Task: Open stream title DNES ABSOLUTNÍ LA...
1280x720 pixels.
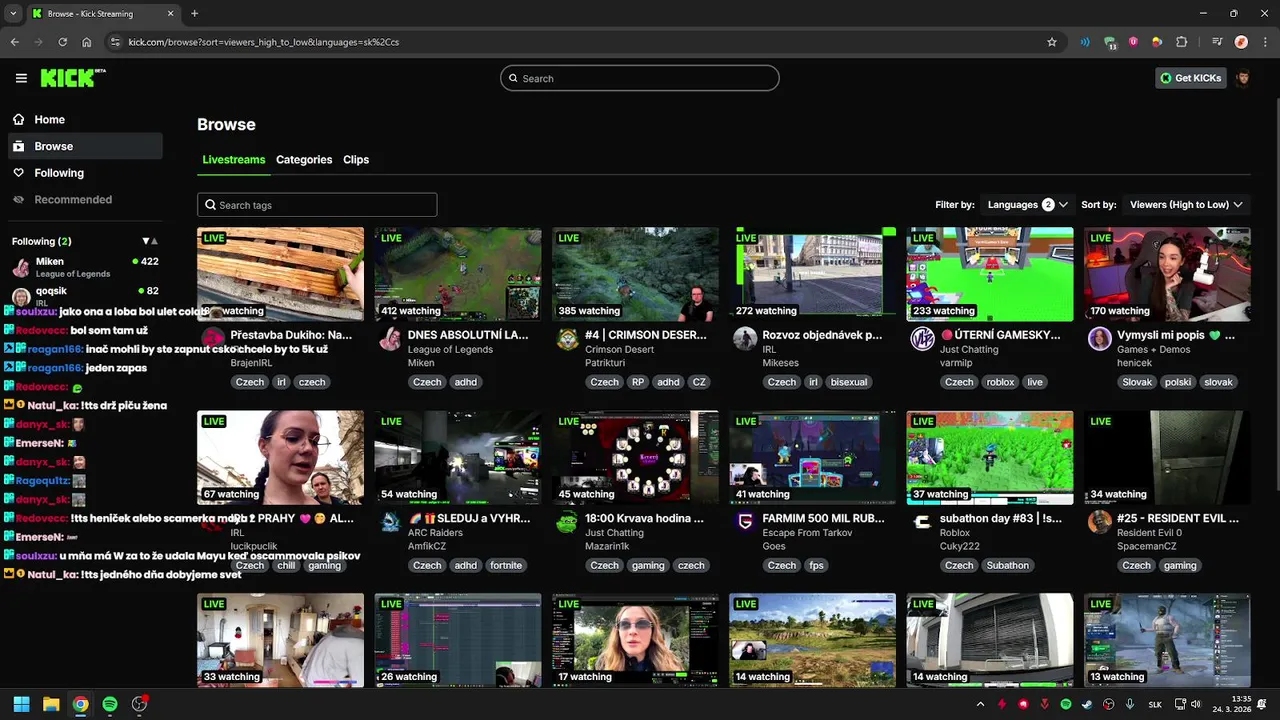Action: 468,335
